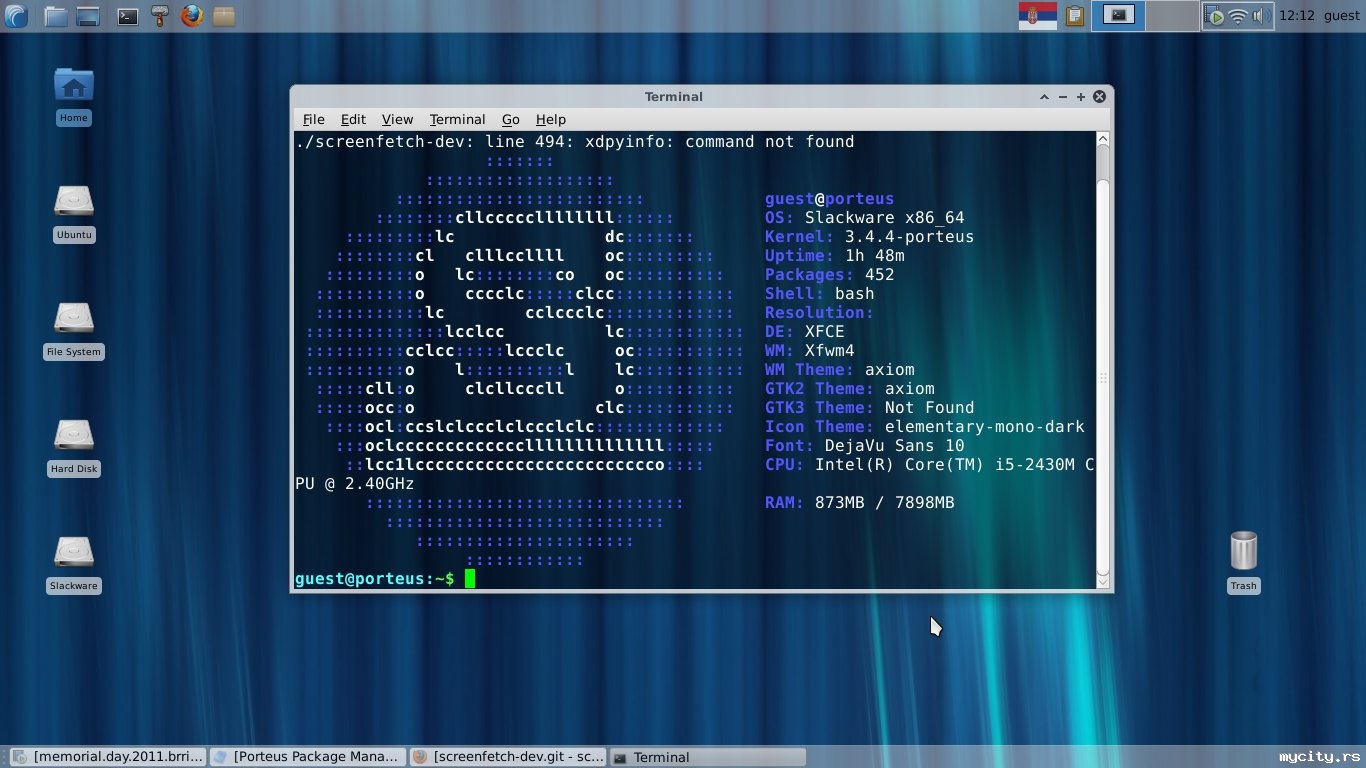Click the 'Packages: 452' line
Viewport: 1366px width, 768px height.
[830, 275]
